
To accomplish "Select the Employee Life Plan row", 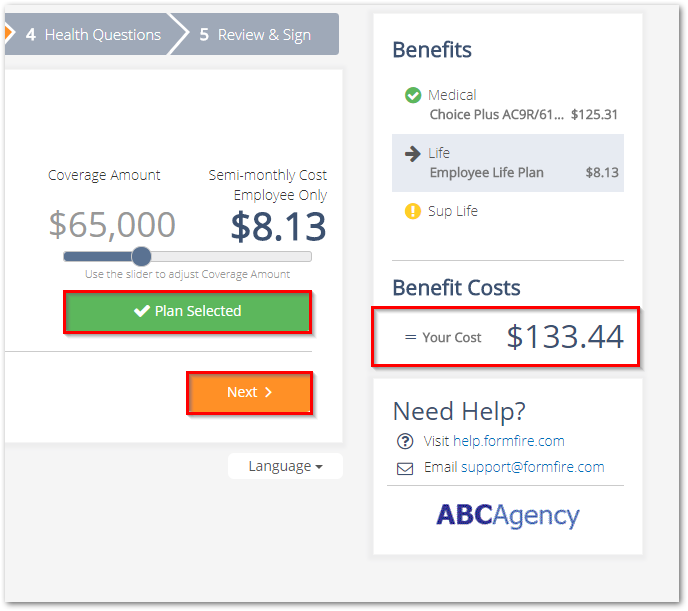I will click(x=508, y=163).
